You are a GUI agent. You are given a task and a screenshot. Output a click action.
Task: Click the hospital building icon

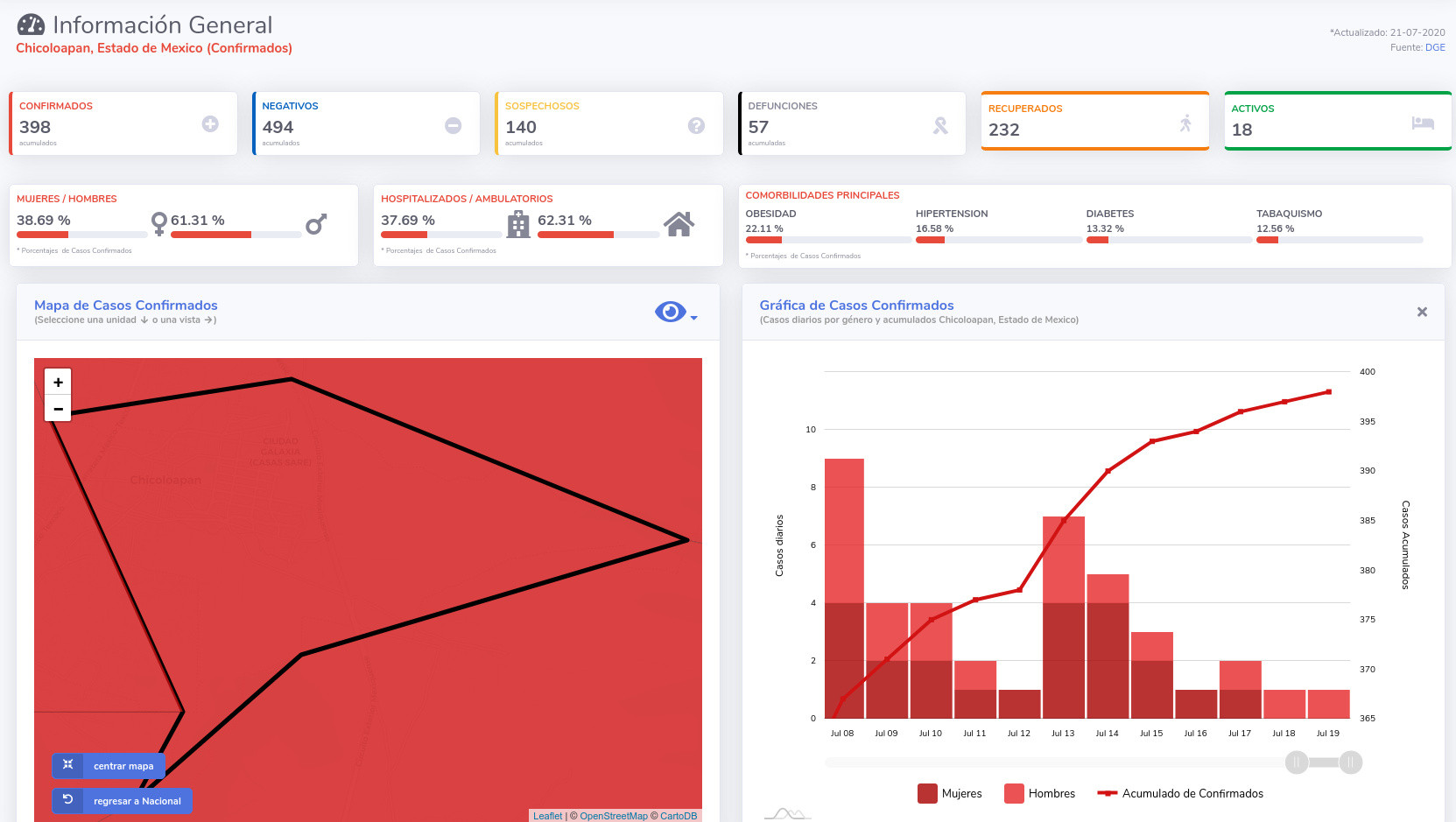[518, 224]
